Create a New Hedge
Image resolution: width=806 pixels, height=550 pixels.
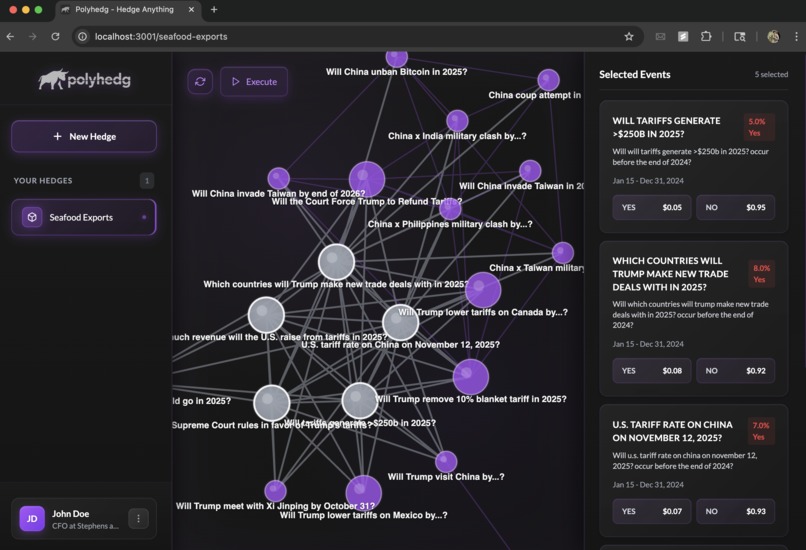pyautogui.click(x=84, y=136)
